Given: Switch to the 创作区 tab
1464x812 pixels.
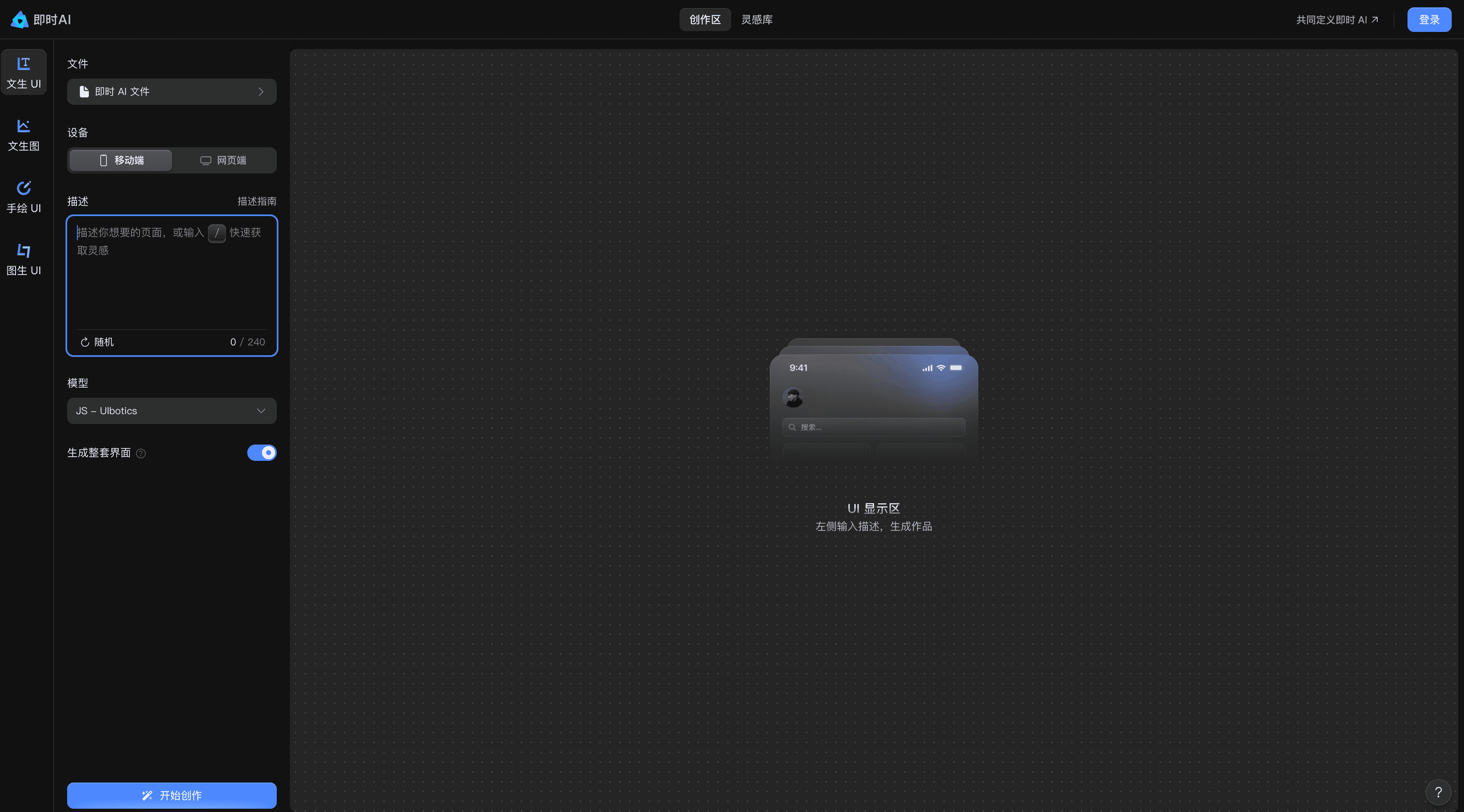Looking at the screenshot, I should (705, 20).
